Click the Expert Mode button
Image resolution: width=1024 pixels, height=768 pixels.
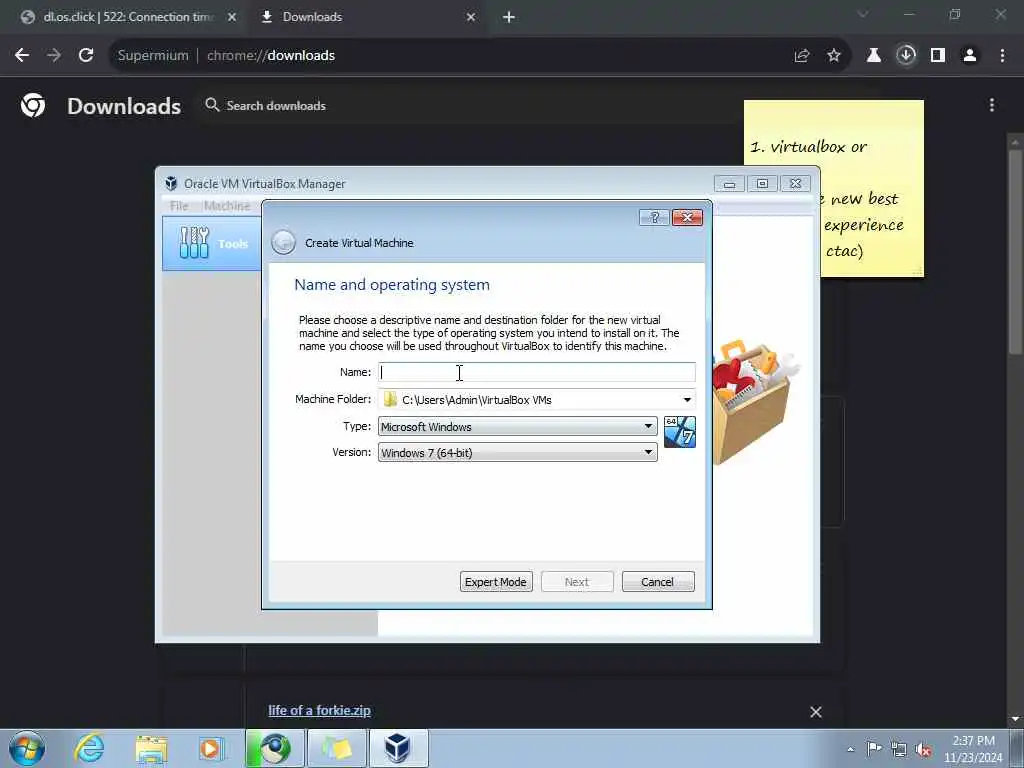tap(496, 582)
